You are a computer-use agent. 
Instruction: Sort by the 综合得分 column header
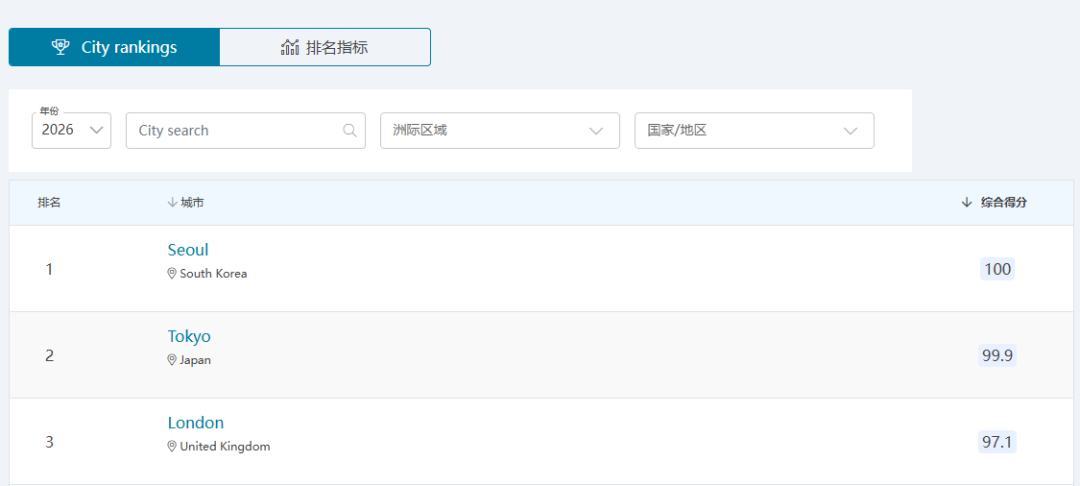(x=995, y=202)
